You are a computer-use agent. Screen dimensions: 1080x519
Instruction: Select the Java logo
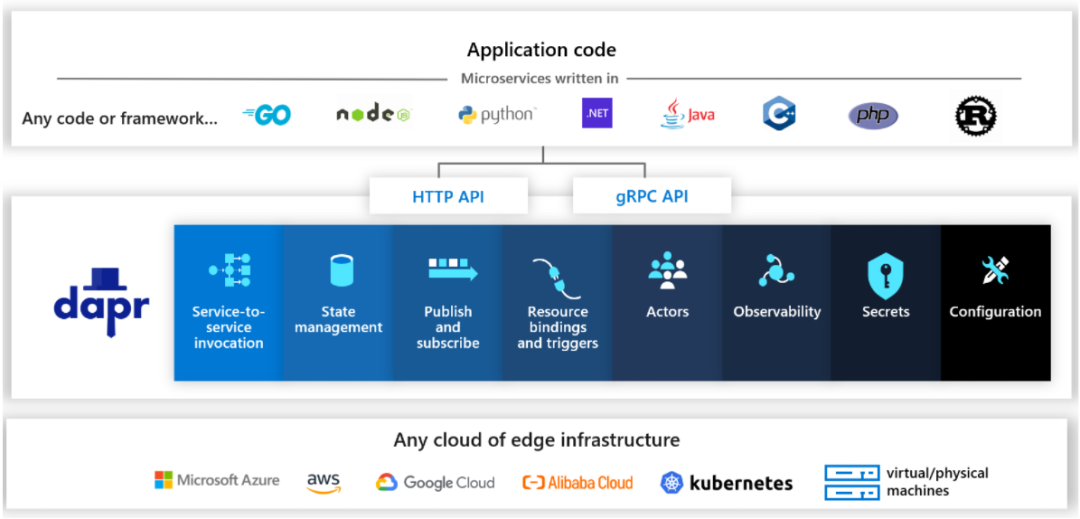coord(687,114)
